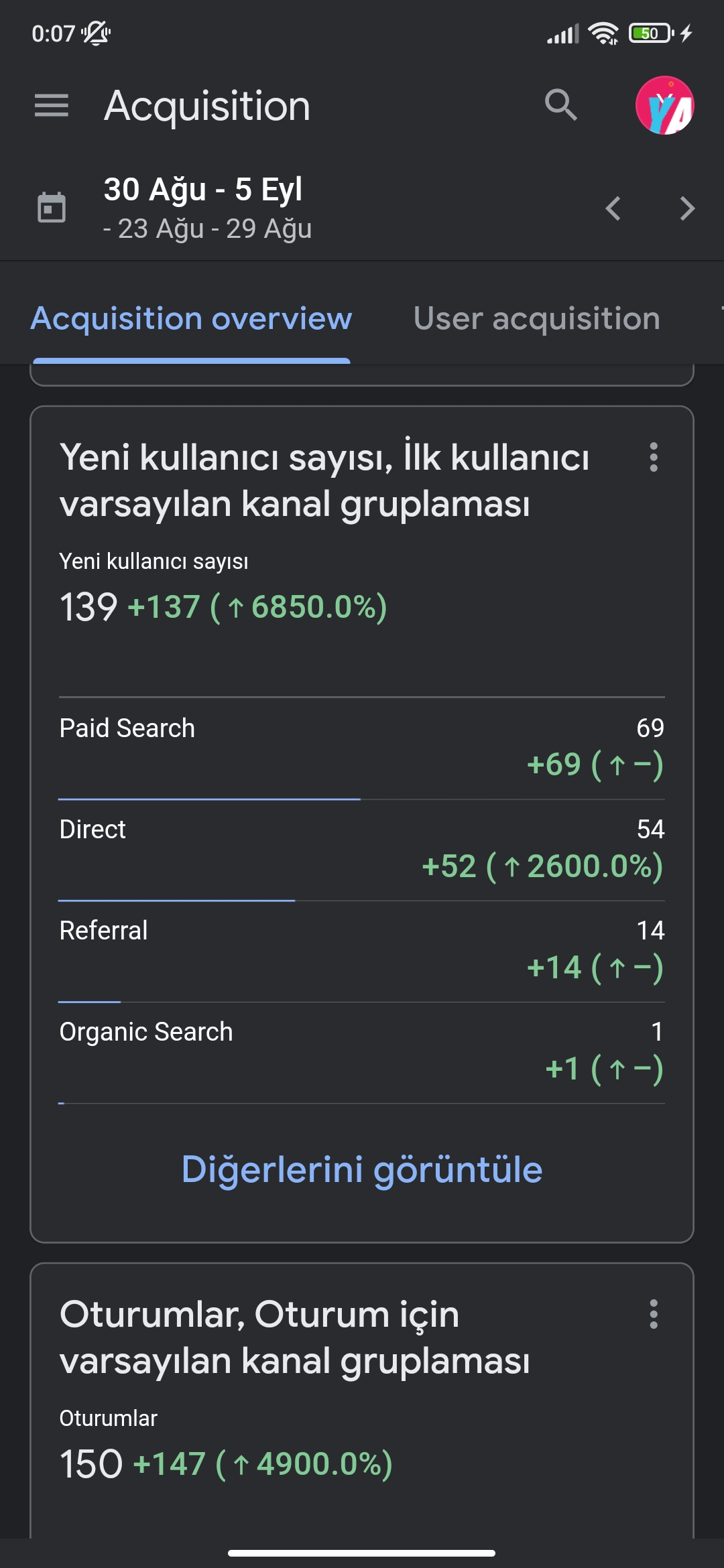The image size is (724, 1568).
Task: Go to next date range arrow
Action: pos(687,208)
